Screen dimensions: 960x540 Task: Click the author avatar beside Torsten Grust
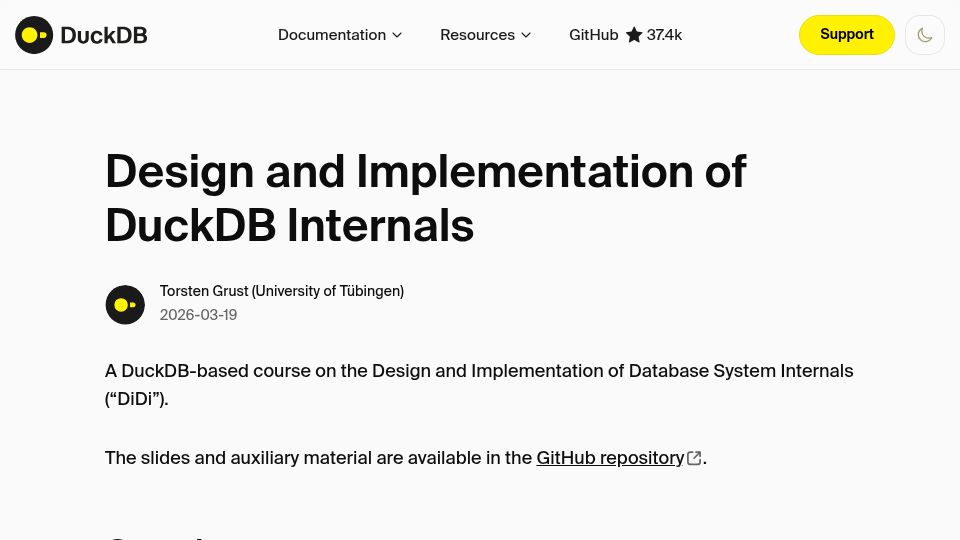(x=125, y=304)
